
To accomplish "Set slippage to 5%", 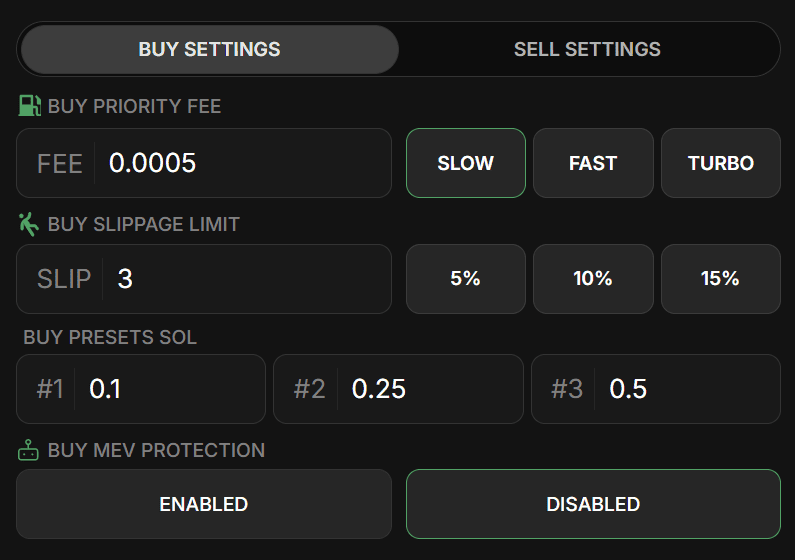I will pos(465,279).
